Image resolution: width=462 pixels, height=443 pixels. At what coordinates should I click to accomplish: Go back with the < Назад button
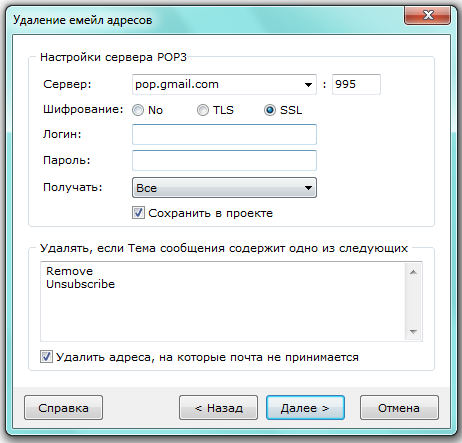click(x=218, y=408)
